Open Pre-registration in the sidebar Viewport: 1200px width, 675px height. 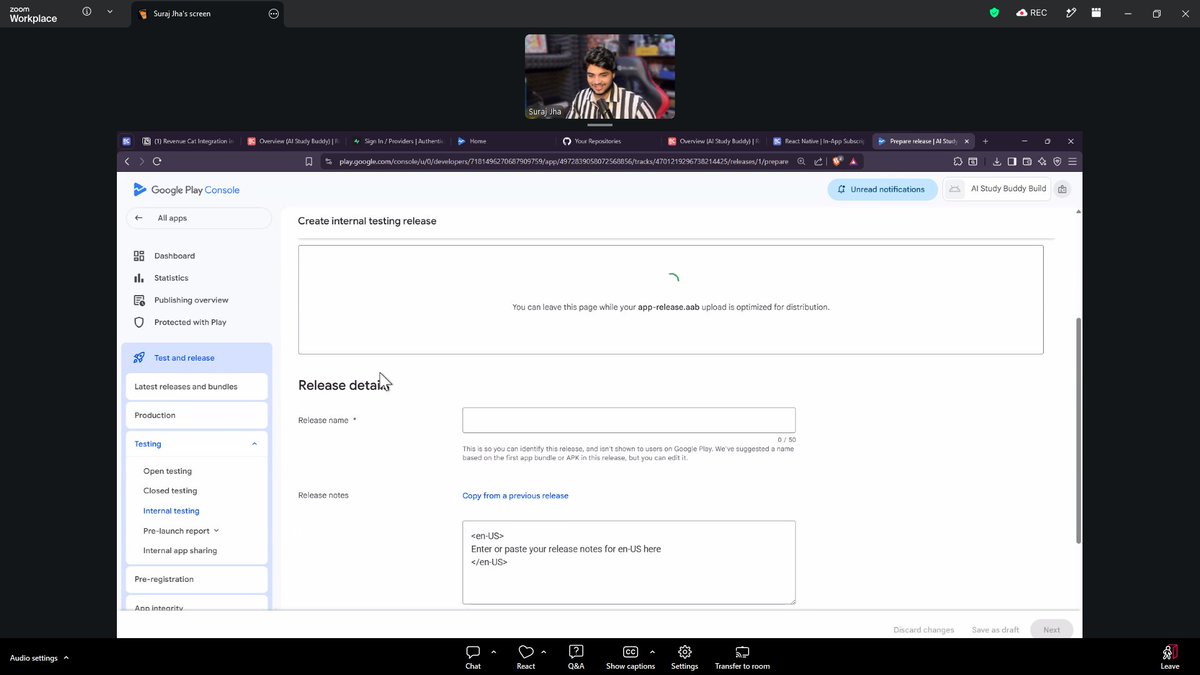197,579
